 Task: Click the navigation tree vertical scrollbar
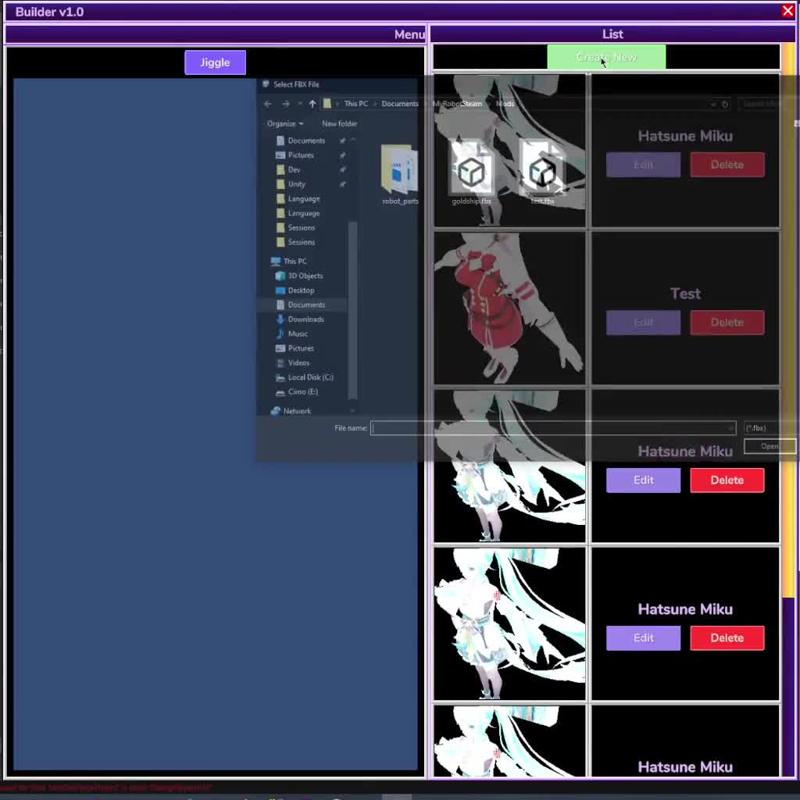pyautogui.click(x=352, y=310)
